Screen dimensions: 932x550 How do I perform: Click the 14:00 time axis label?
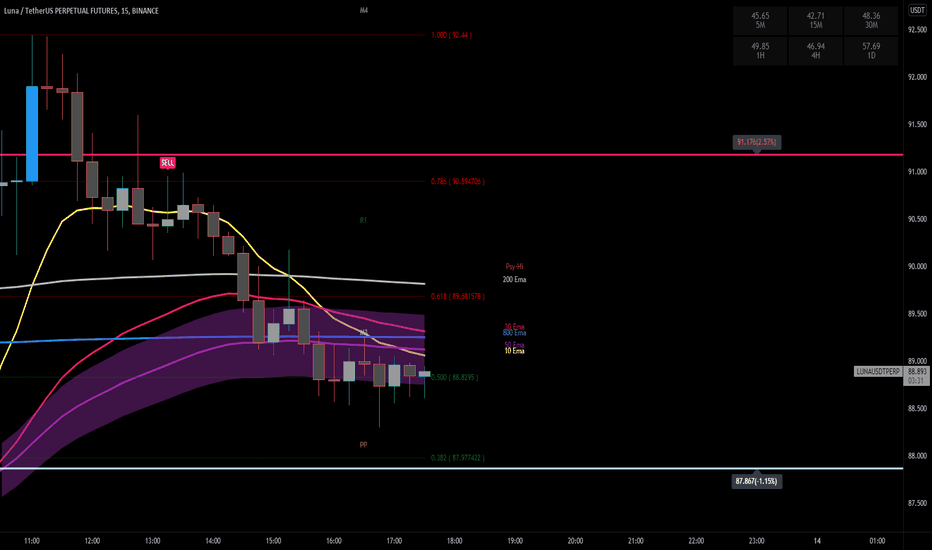click(x=213, y=540)
